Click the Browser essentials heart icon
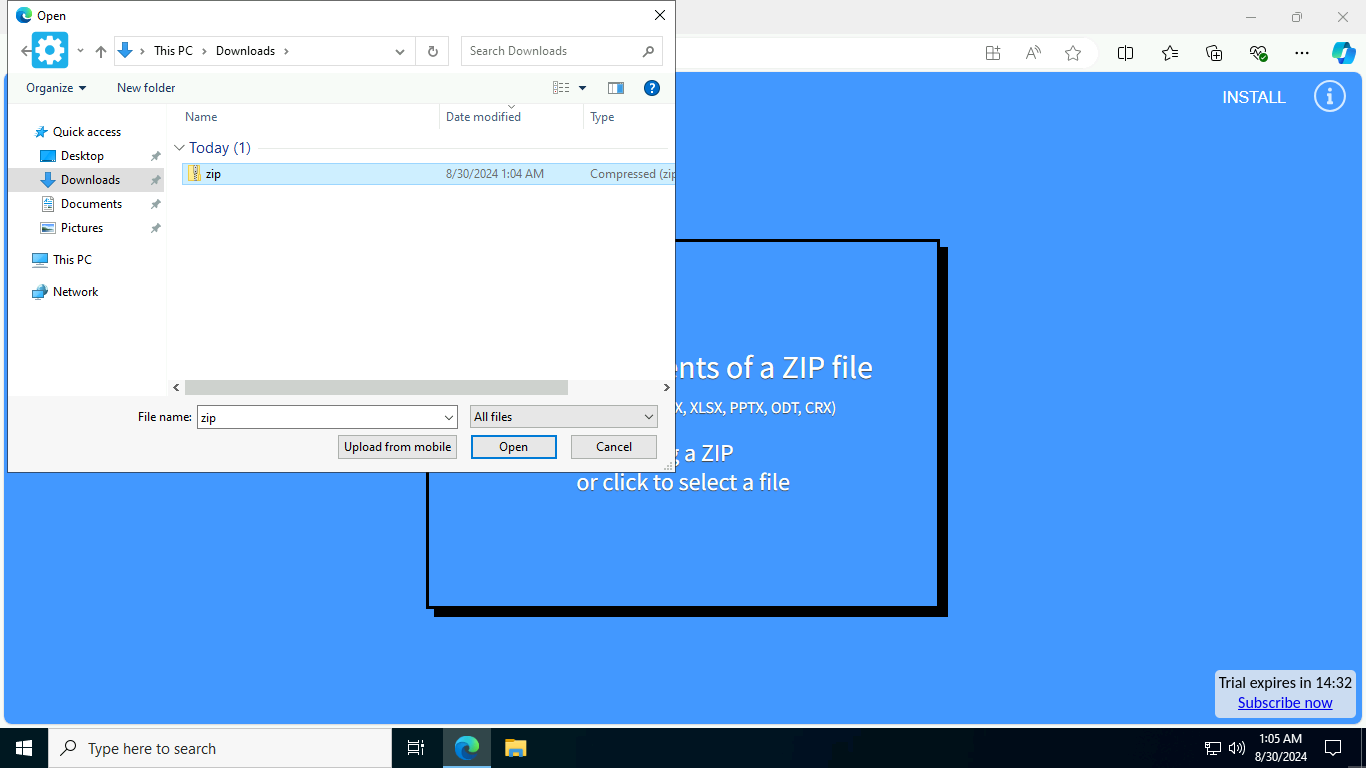The image size is (1366, 768). coord(1258,53)
